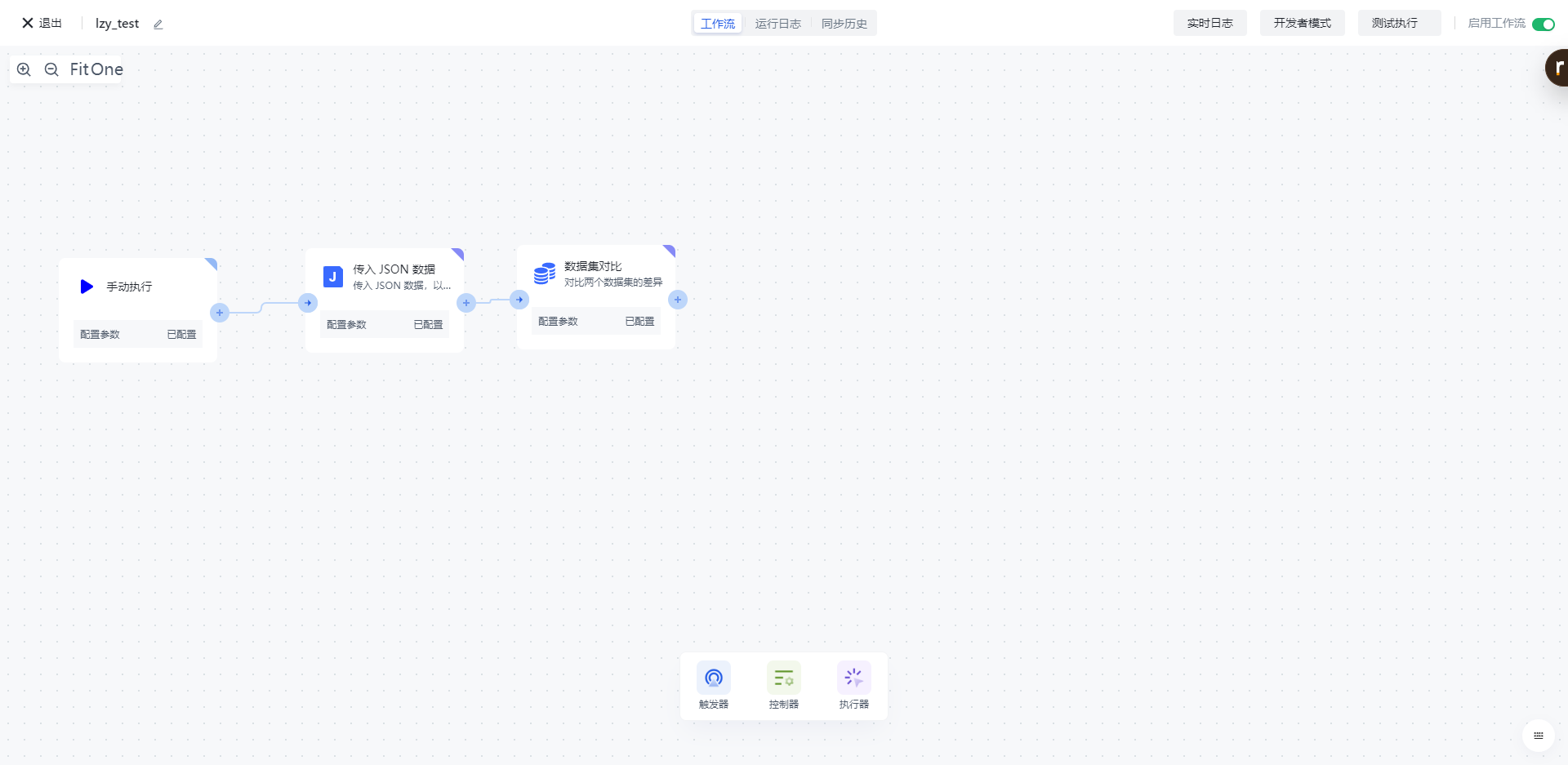This screenshot has height=765, width=1568.
Task: Click the grid menu button in bottom corner
Action: pos(1538,736)
